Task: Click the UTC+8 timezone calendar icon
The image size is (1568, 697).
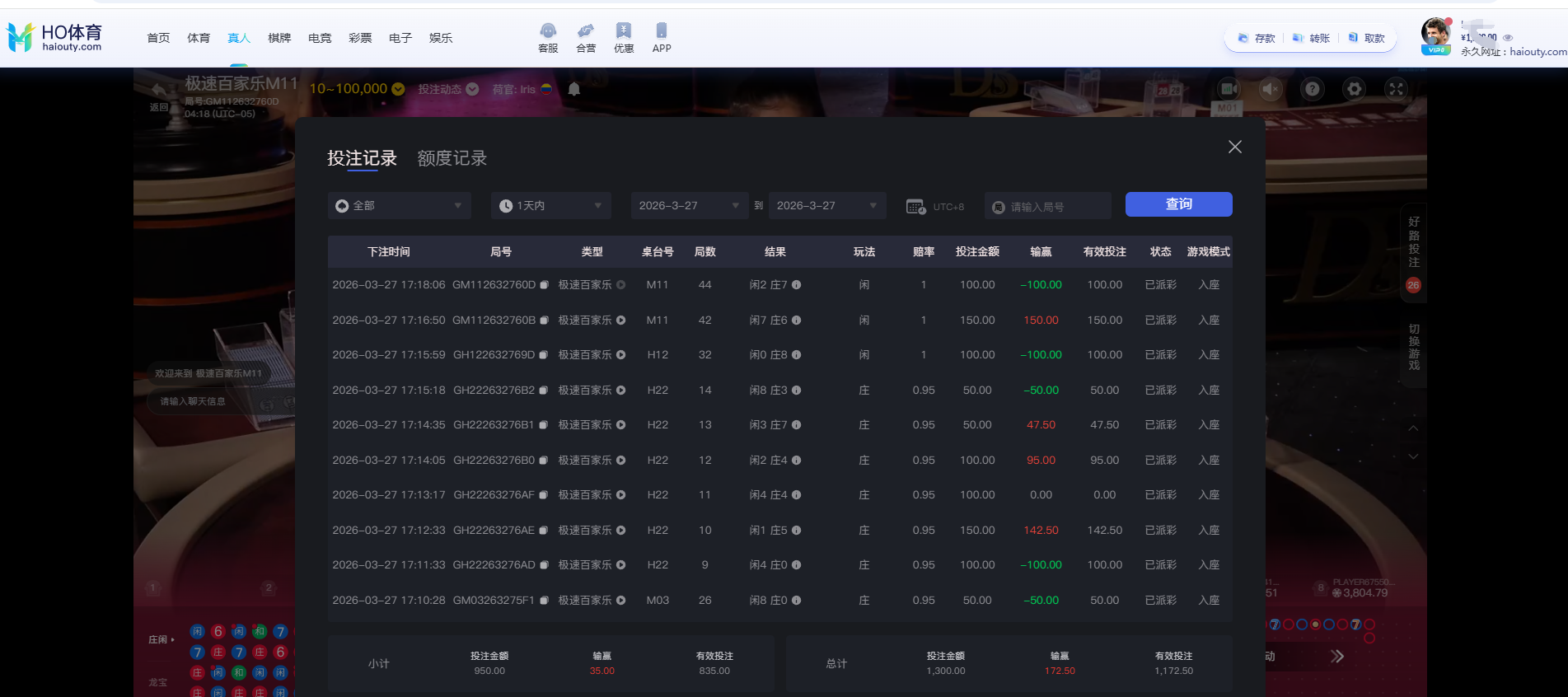Action: click(x=915, y=206)
